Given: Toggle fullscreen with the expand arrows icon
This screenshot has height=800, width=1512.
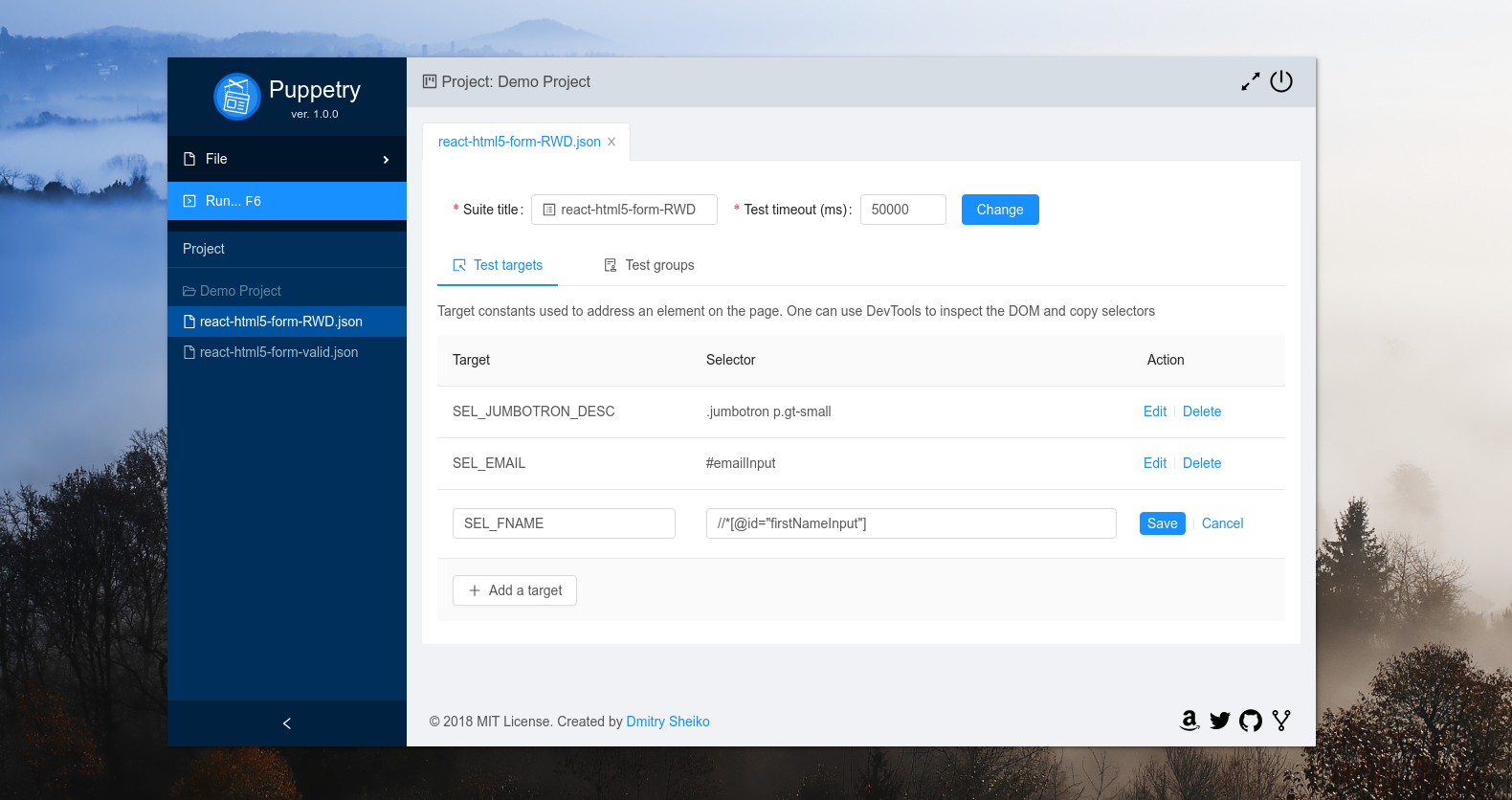Looking at the screenshot, I should pyautogui.click(x=1250, y=82).
